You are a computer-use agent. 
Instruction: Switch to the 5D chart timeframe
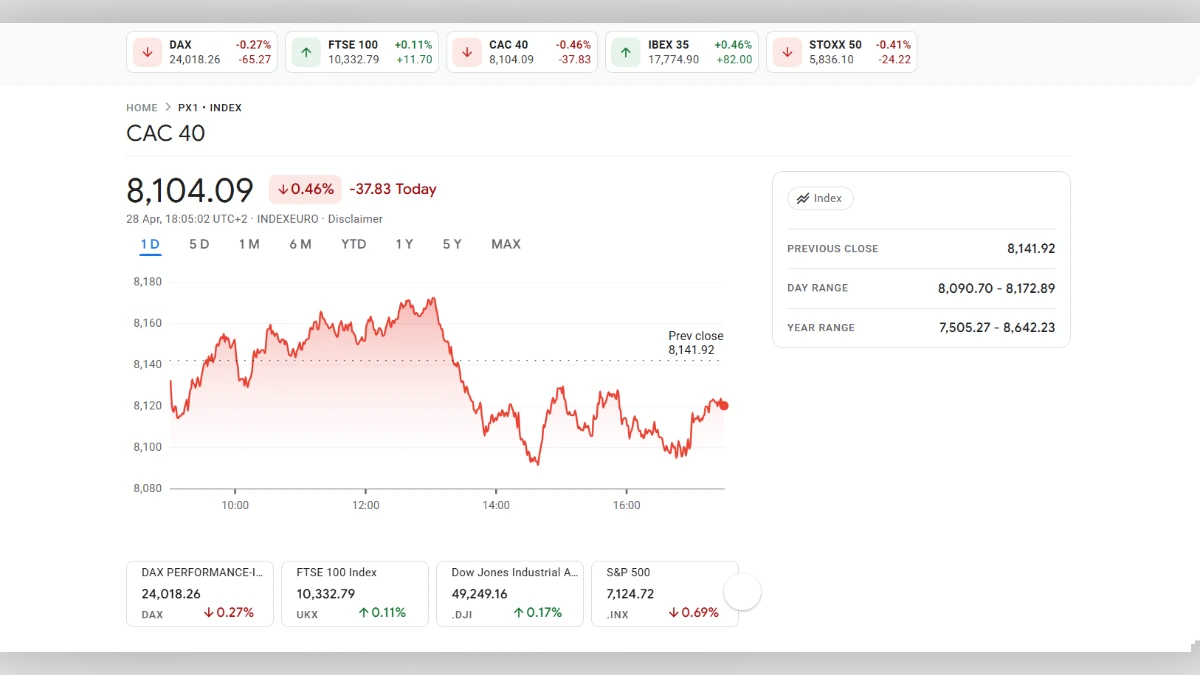[x=199, y=243]
